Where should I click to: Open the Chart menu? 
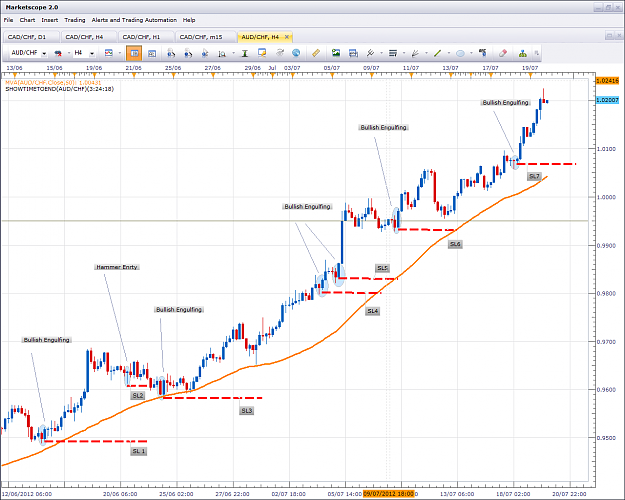point(27,20)
